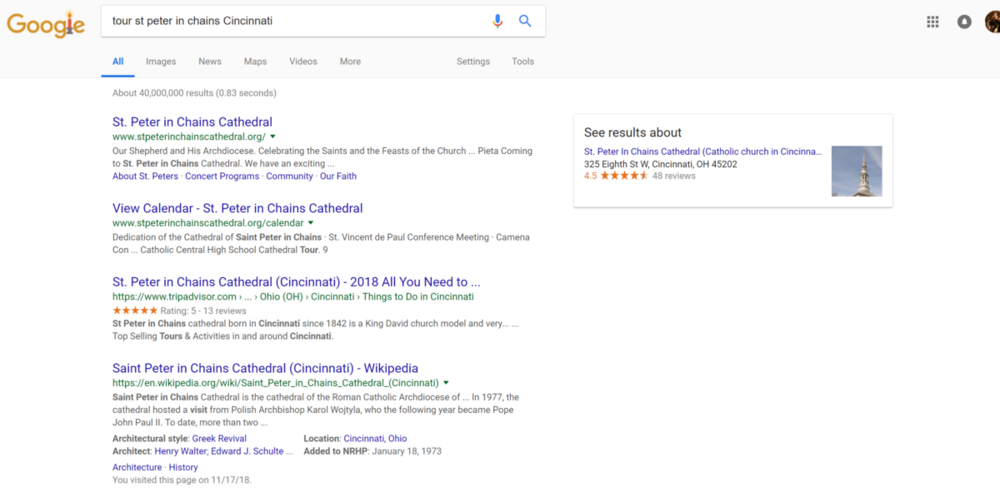The height and width of the screenshot is (502, 1000).
Task: Switch to the Maps tab
Action: click(x=255, y=61)
